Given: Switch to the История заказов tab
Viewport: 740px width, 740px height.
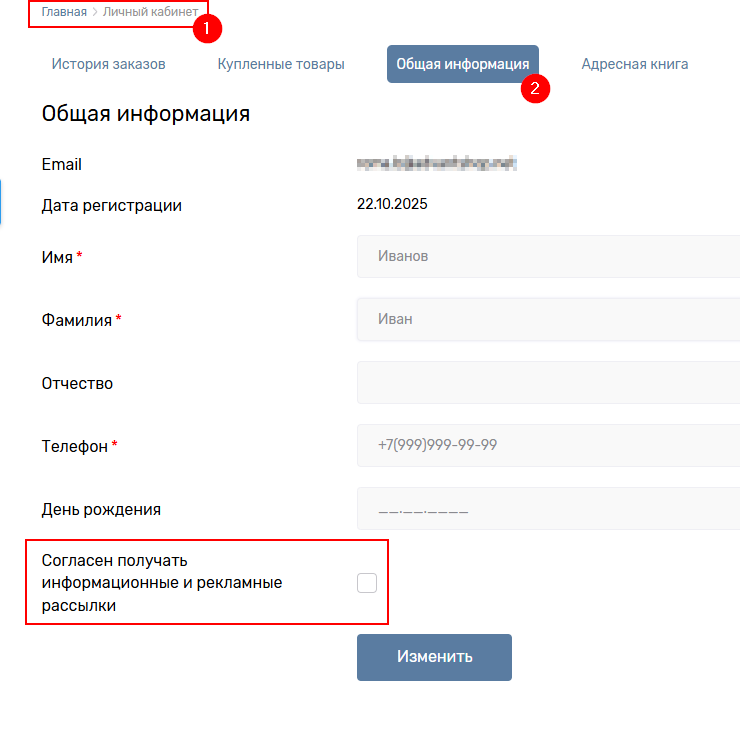Looking at the screenshot, I should pos(108,64).
